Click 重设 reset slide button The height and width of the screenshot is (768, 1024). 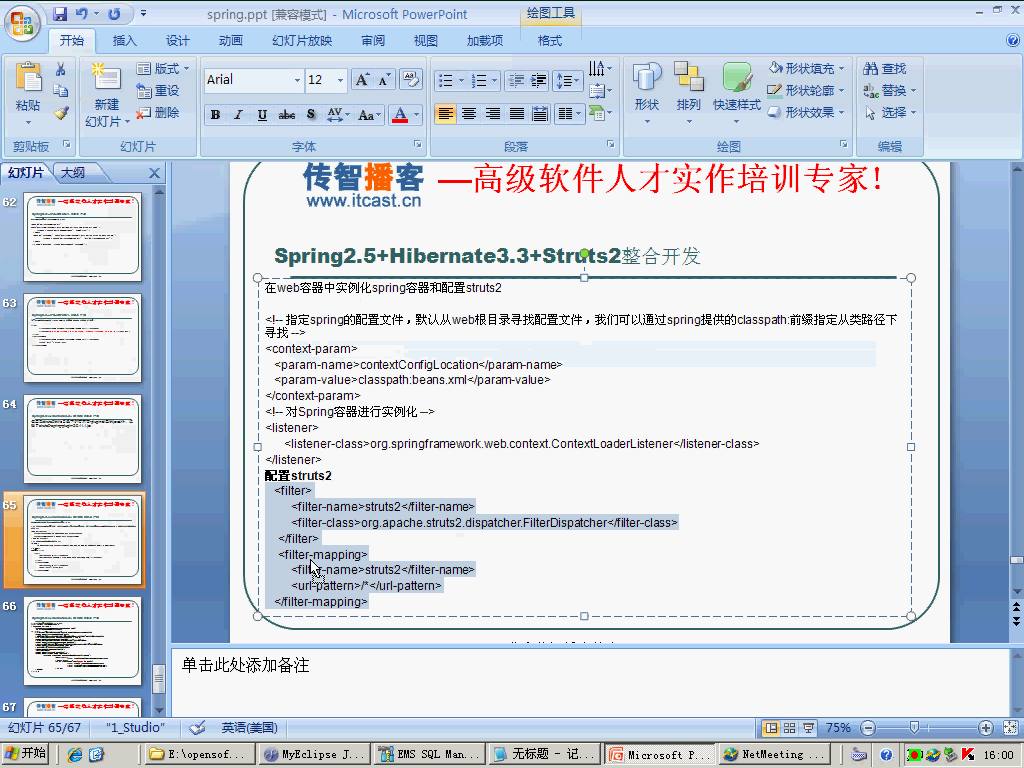coord(157,91)
